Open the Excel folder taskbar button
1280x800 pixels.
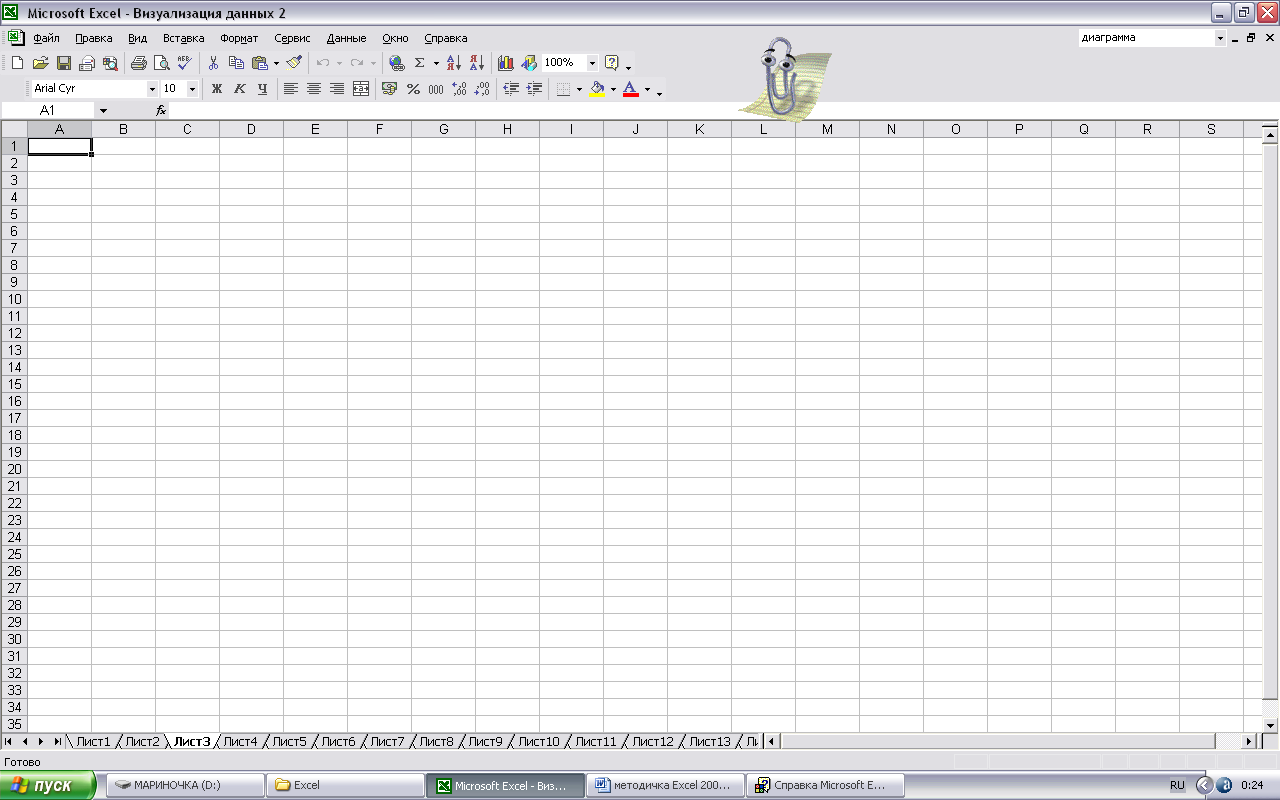(345, 785)
